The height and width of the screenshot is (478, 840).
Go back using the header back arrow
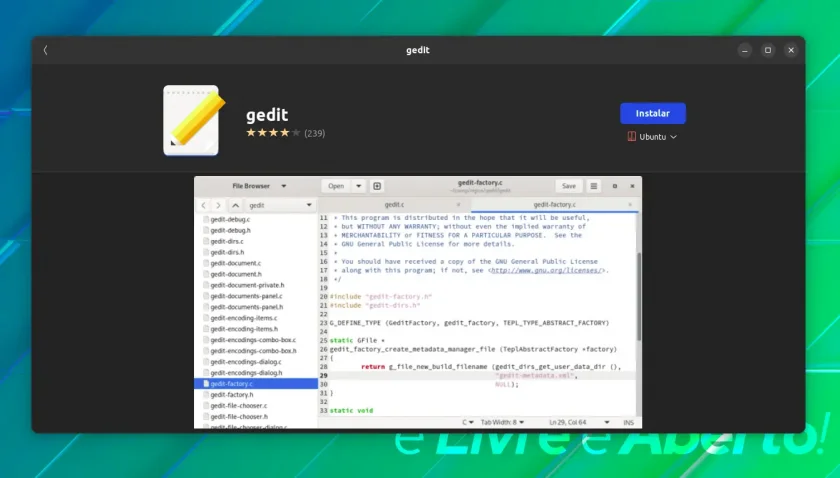[46, 50]
